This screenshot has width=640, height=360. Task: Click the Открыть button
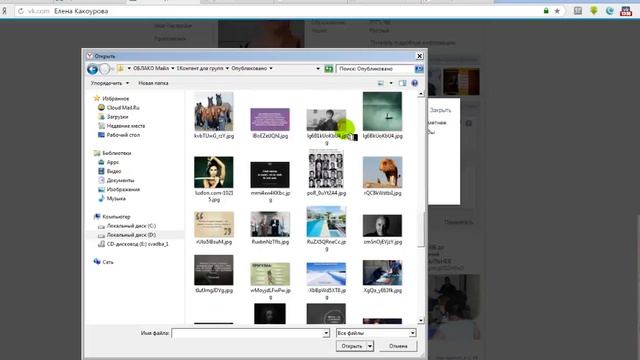tap(351, 346)
